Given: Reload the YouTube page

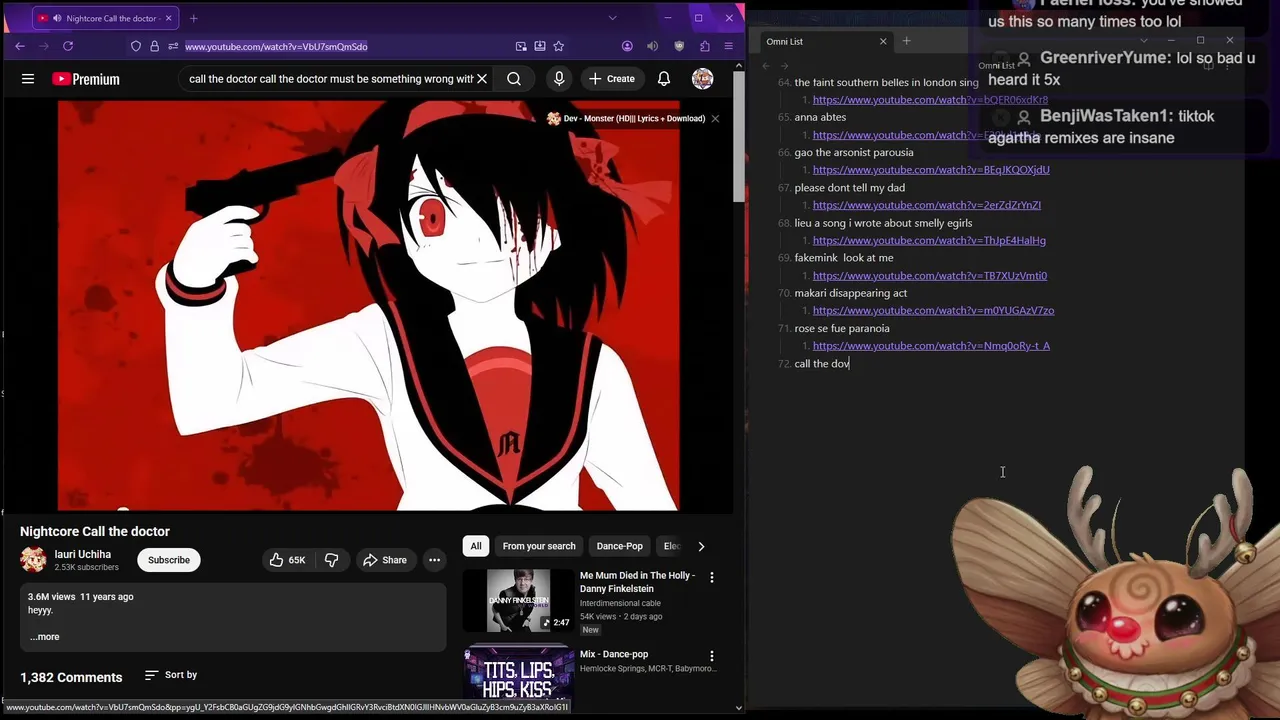Looking at the screenshot, I should tap(68, 46).
